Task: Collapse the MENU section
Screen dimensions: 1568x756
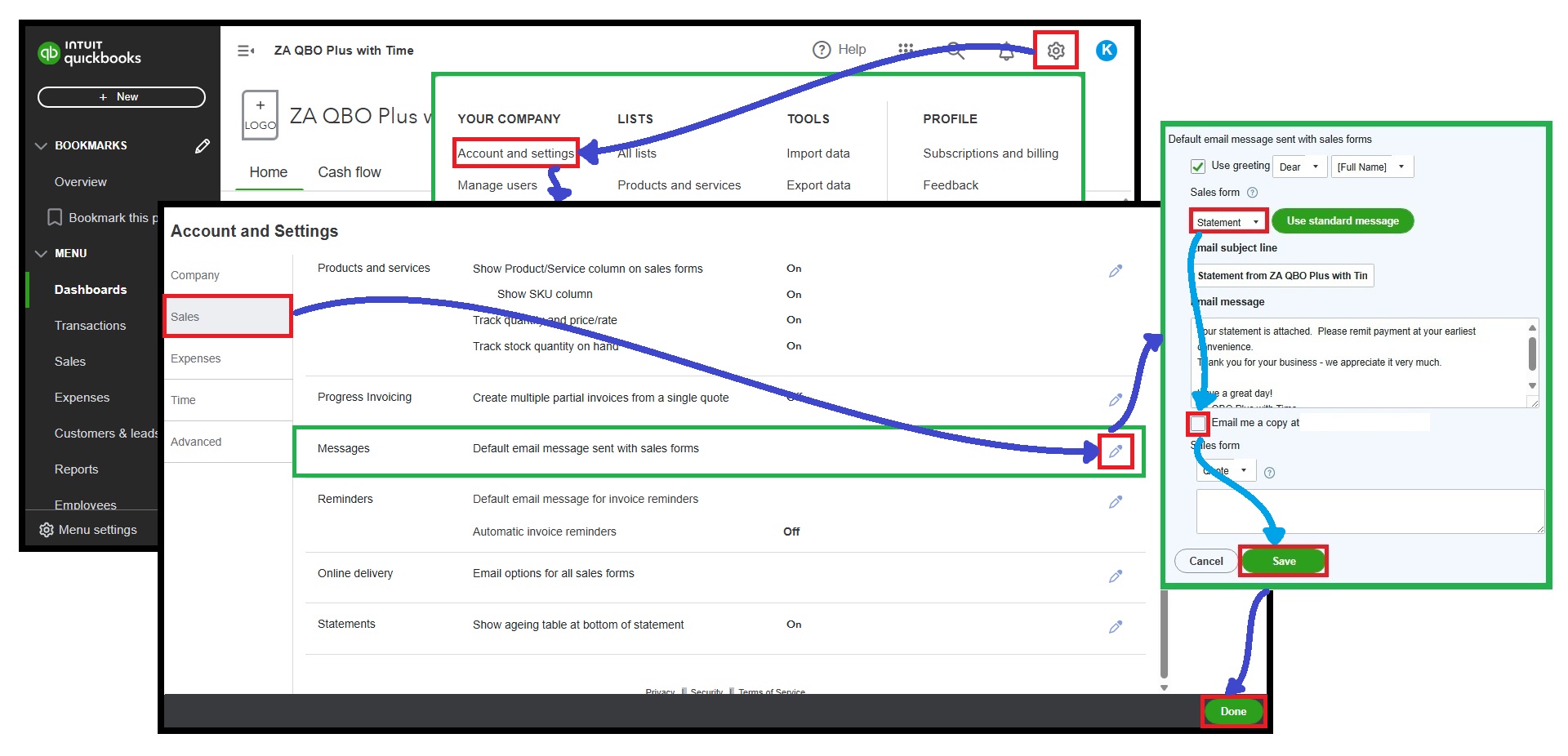Action: [x=41, y=254]
